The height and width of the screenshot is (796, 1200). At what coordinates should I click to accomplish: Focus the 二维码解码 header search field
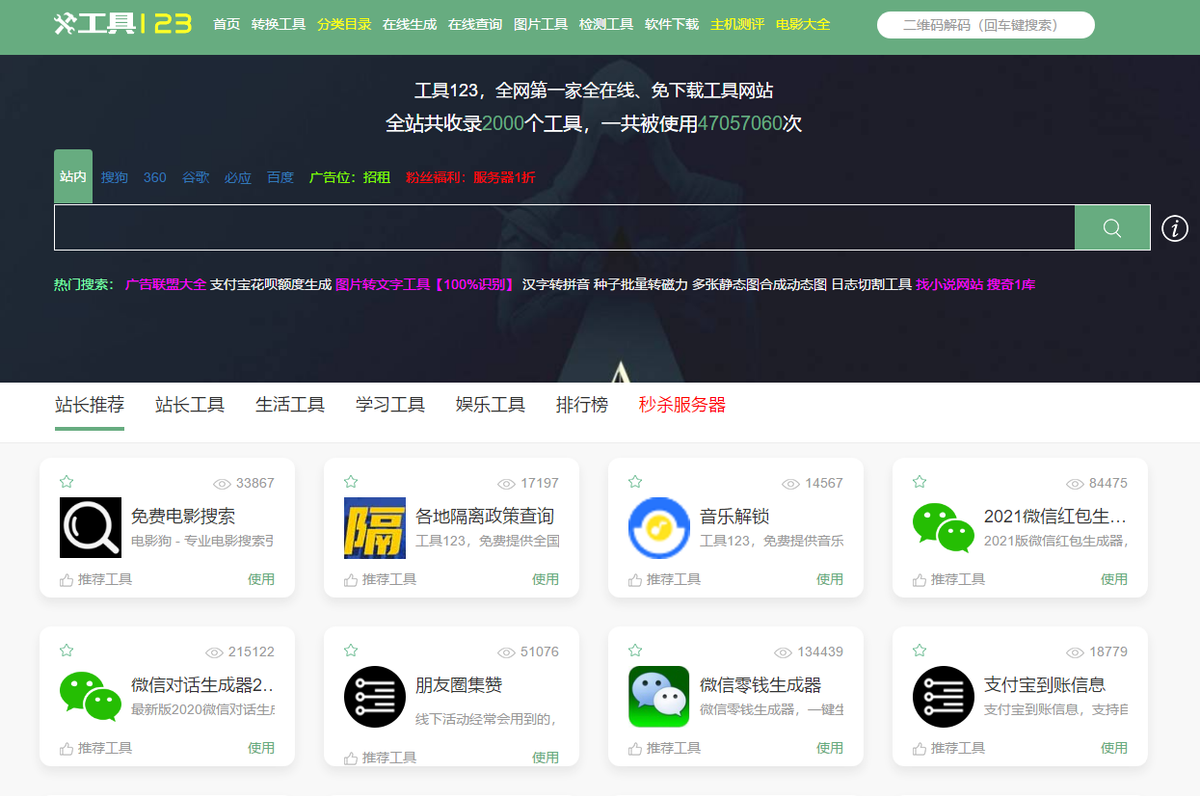(986, 25)
